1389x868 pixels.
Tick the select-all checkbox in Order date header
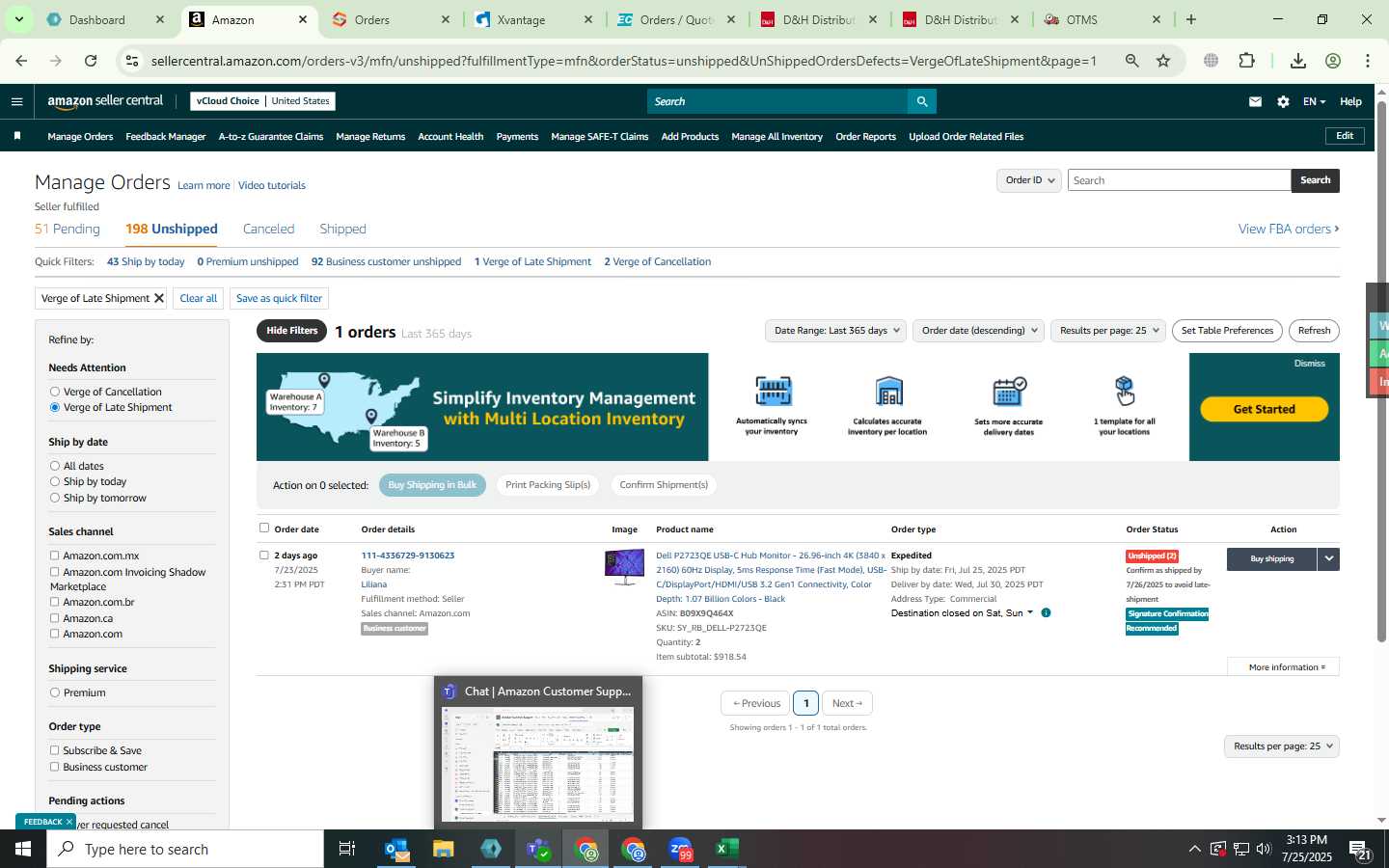pos(264,528)
